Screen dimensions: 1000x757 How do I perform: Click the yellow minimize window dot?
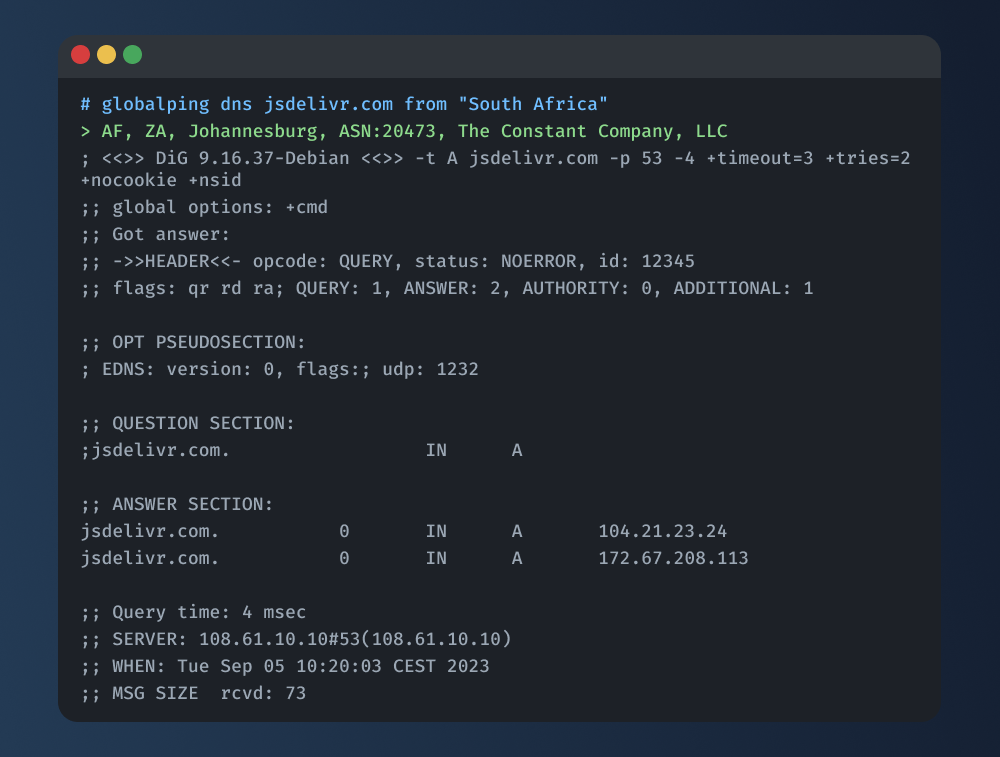click(107, 55)
